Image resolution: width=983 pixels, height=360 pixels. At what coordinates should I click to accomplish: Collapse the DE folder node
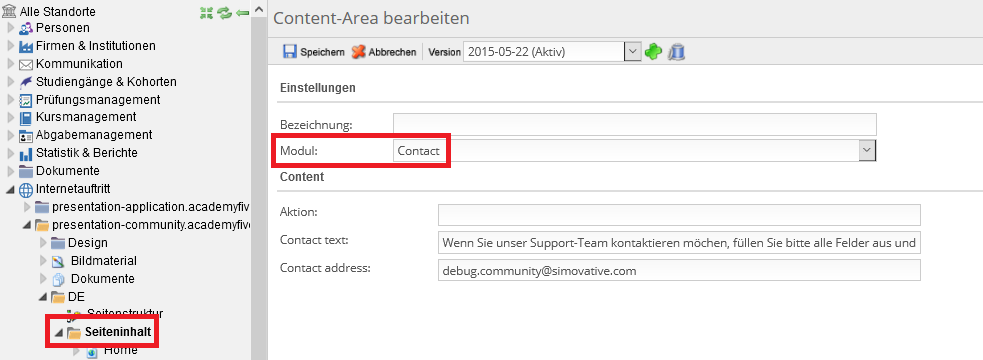tap(43, 297)
